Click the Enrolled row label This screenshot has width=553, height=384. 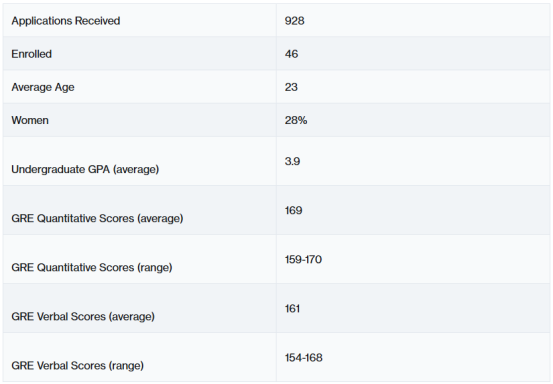pyautogui.click(x=31, y=54)
